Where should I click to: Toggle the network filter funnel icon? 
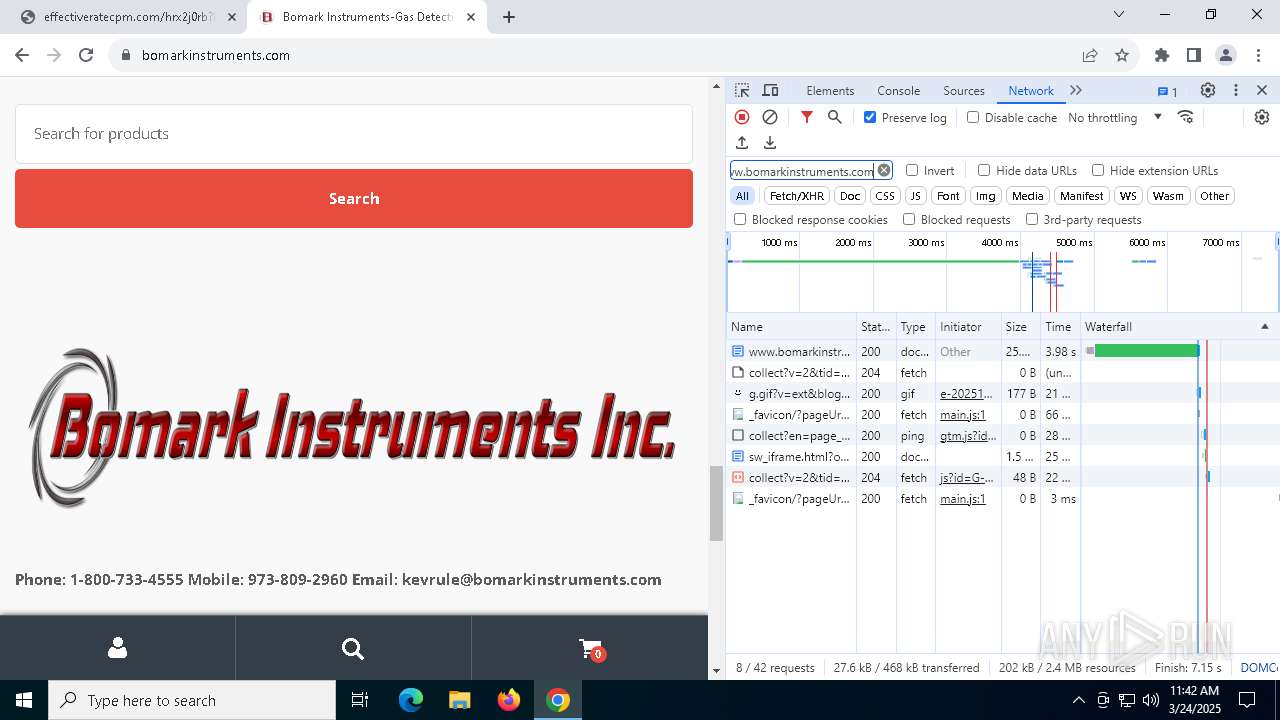pyautogui.click(x=807, y=117)
